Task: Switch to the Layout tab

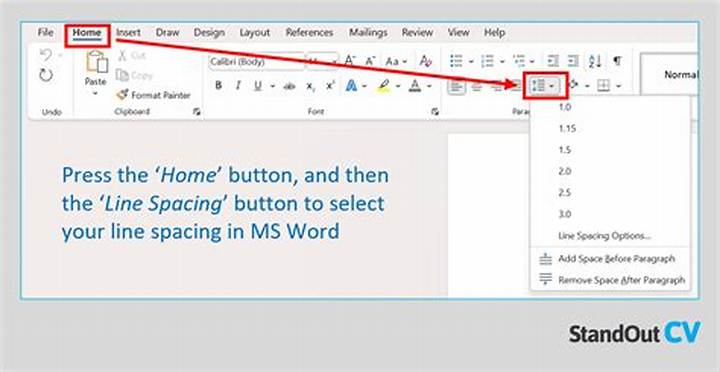Action: (x=255, y=33)
